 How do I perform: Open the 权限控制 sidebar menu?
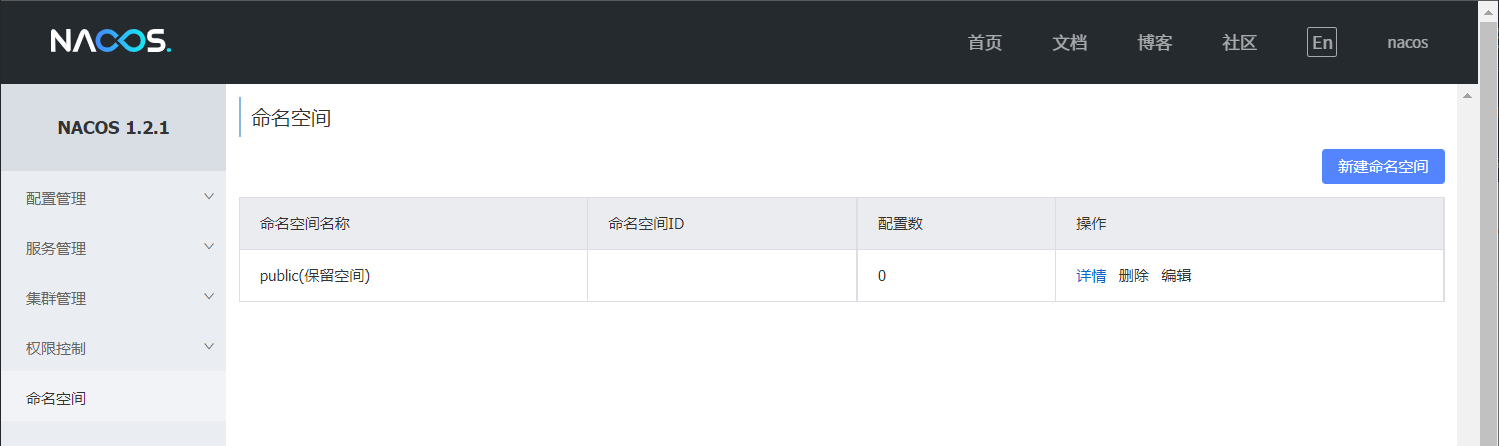pos(113,348)
